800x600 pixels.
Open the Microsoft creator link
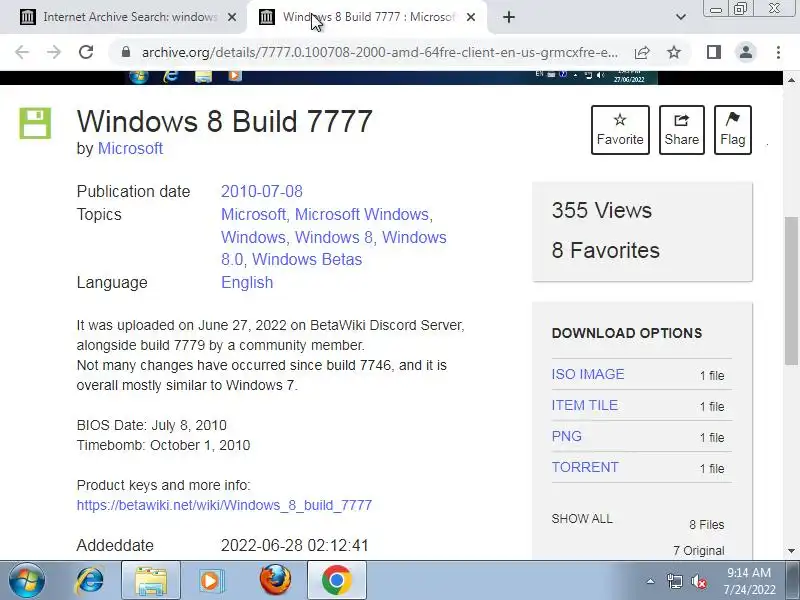[x=130, y=148]
